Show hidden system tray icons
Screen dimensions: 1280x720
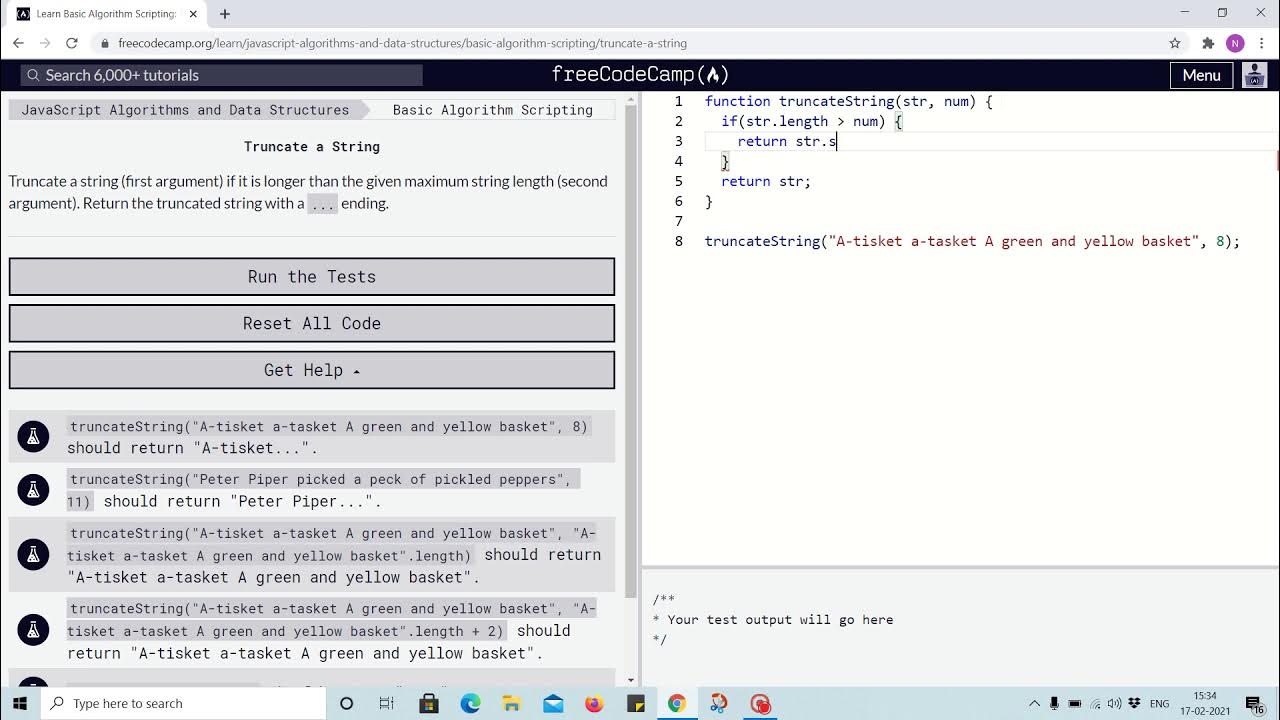click(1034, 703)
